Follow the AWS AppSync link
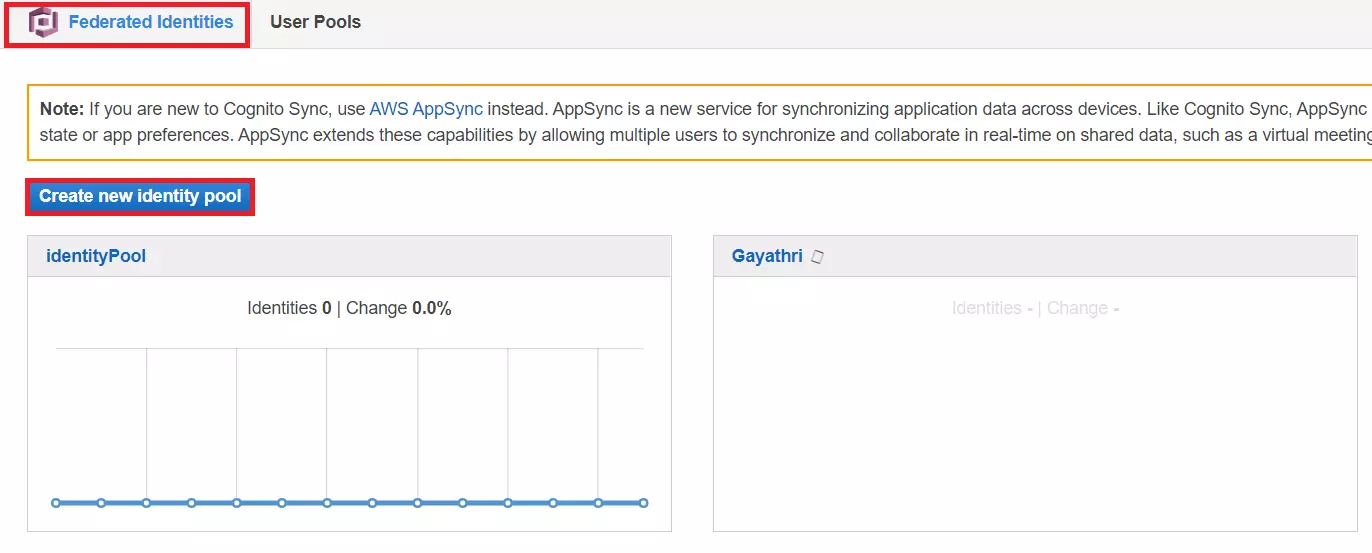Screen dimensions: 1372x553 pos(426,108)
